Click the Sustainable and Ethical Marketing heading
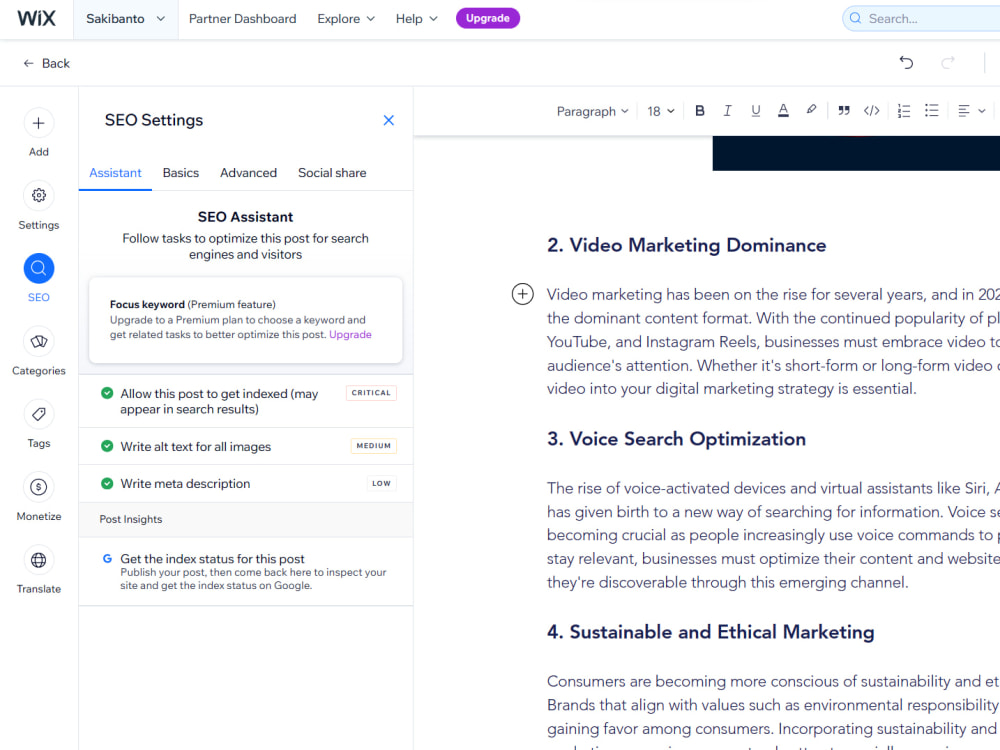 pos(710,632)
